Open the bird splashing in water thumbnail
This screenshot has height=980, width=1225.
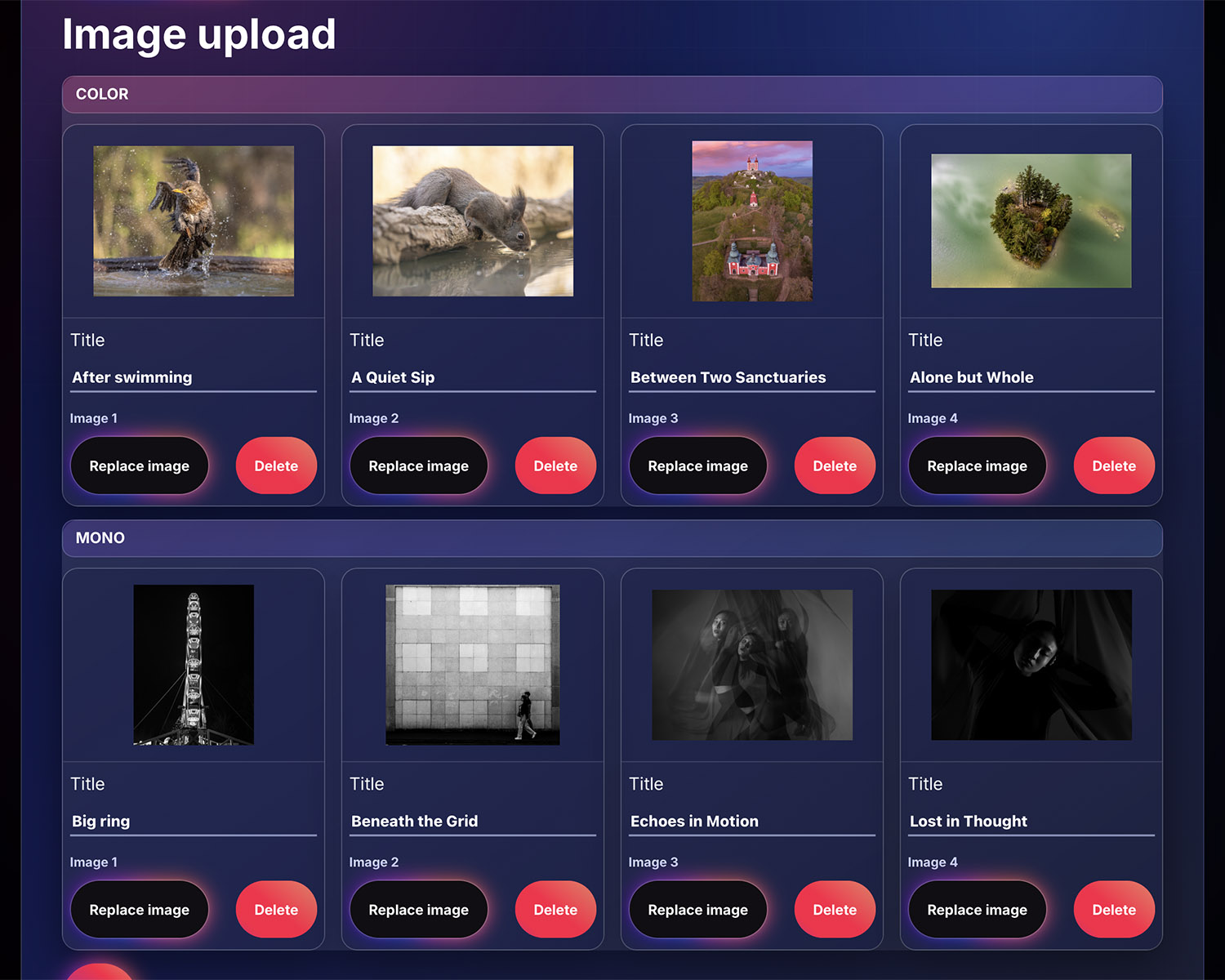pos(194,221)
